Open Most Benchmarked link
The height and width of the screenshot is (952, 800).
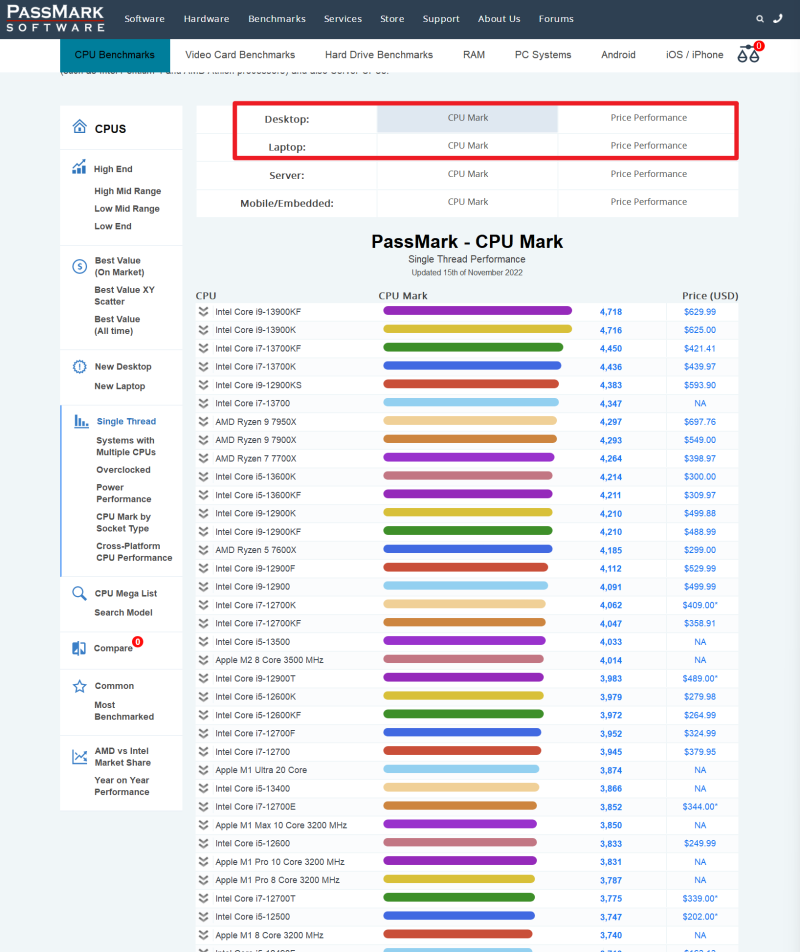124,711
